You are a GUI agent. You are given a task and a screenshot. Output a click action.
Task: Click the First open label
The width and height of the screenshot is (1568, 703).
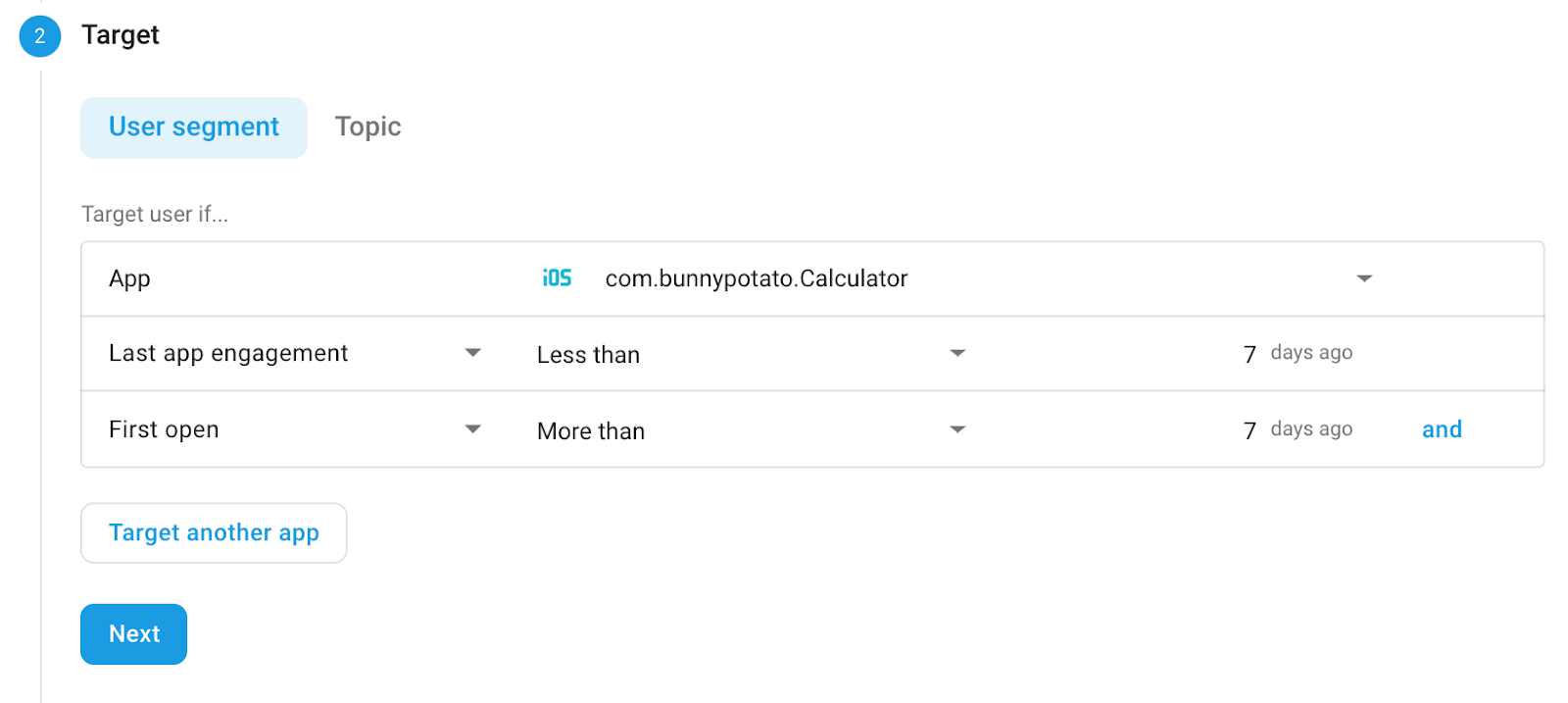[164, 429]
